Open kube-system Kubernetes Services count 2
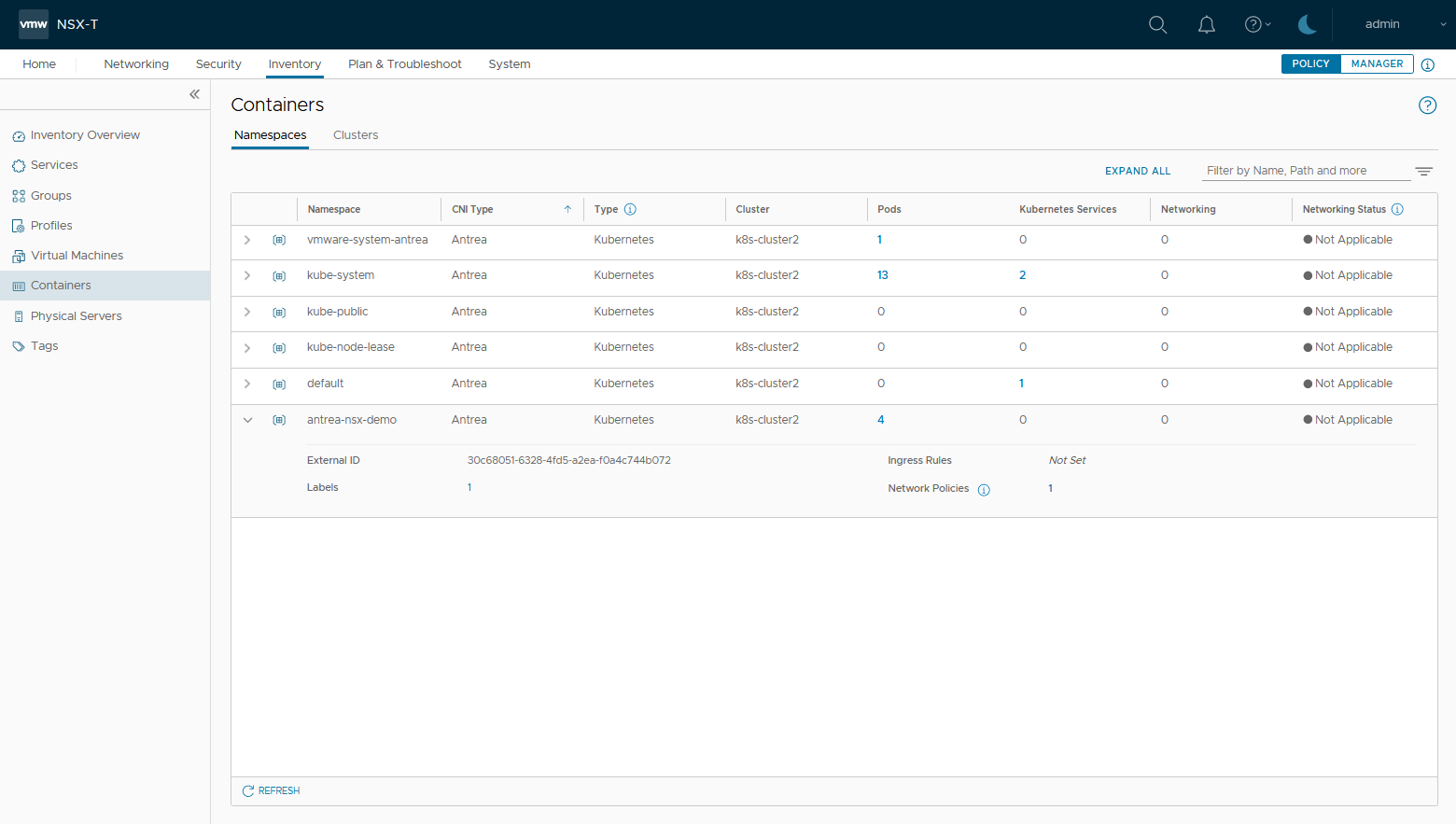1456x824 pixels. (x=1022, y=275)
